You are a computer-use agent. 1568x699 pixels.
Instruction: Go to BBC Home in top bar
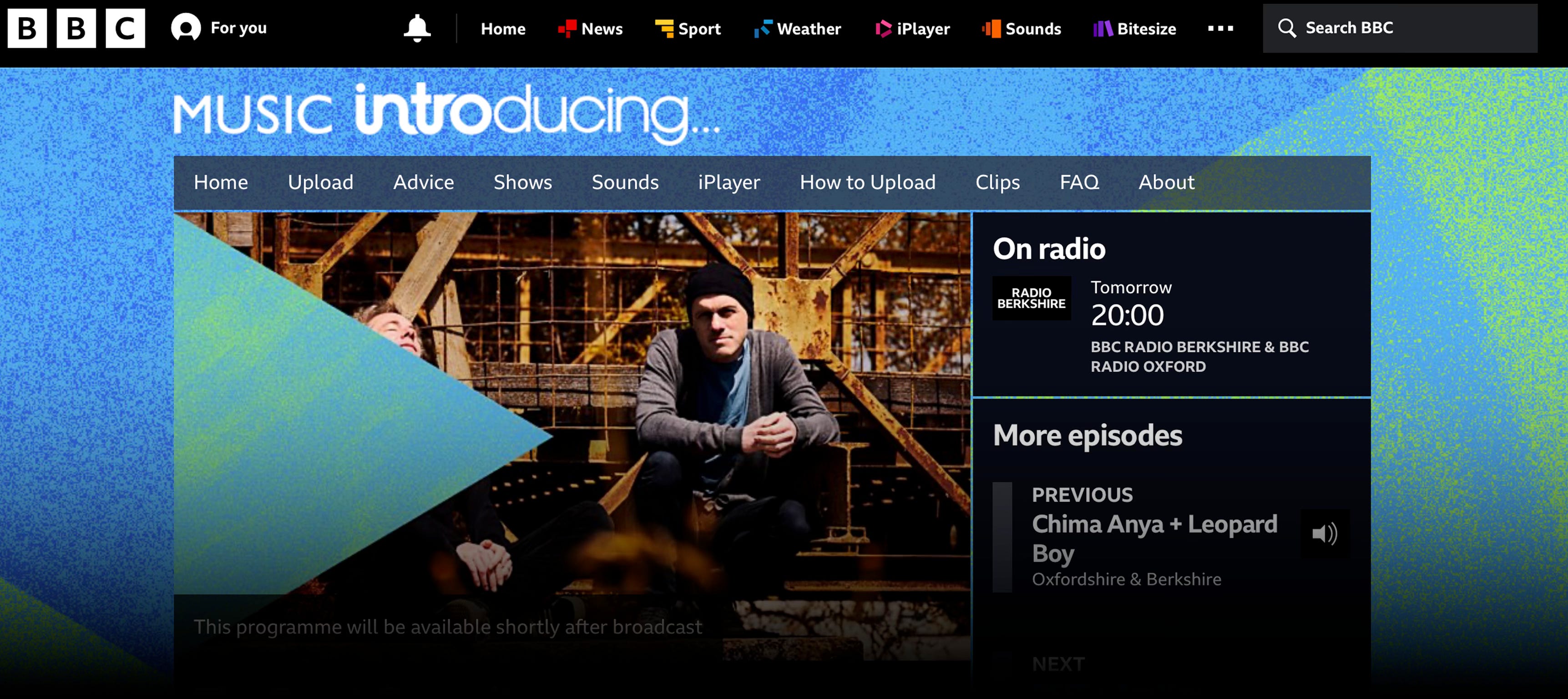pyautogui.click(x=503, y=29)
